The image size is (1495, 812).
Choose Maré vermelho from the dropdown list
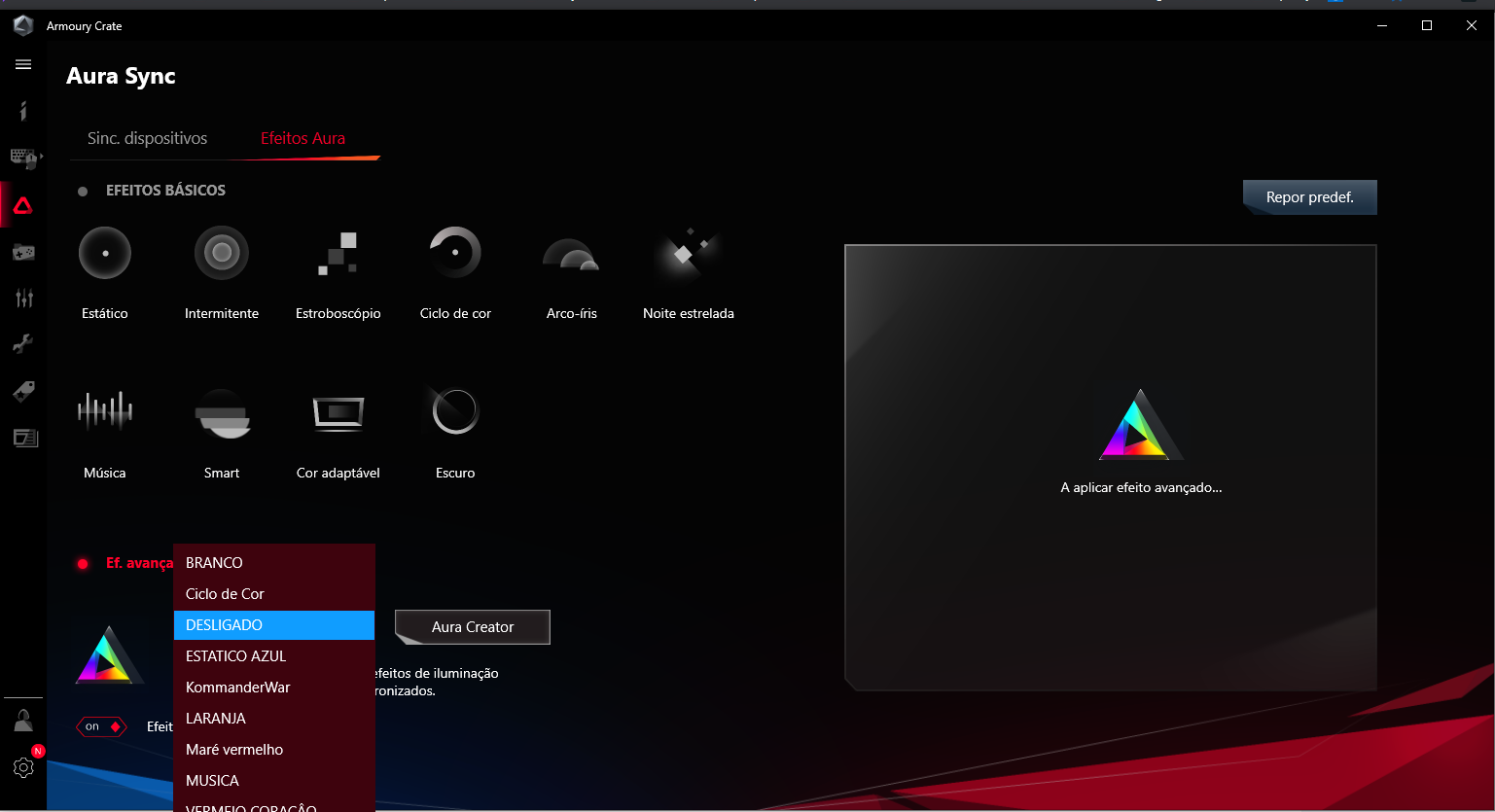tap(274, 750)
